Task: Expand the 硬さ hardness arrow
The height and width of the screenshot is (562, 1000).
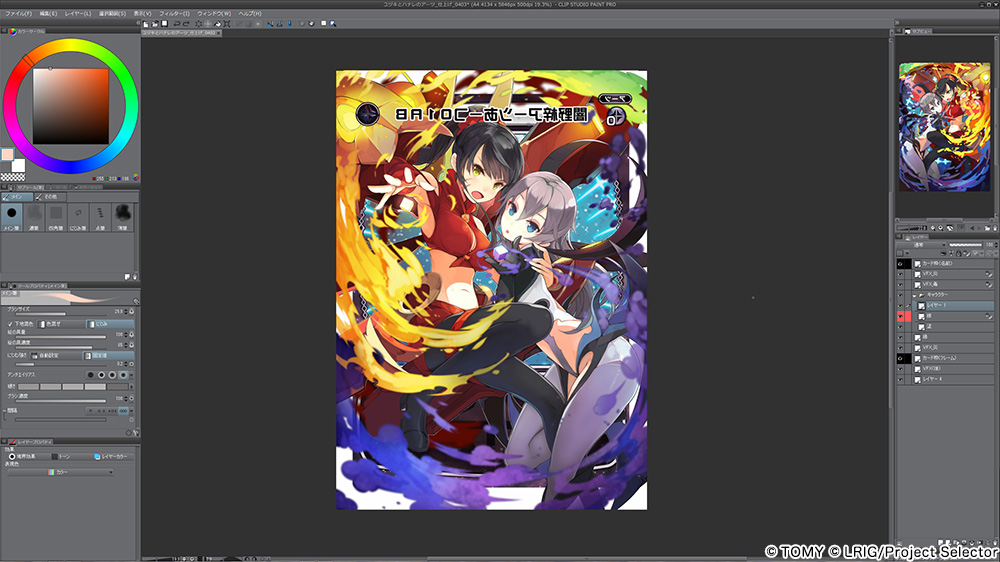Action: [x=132, y=387]
